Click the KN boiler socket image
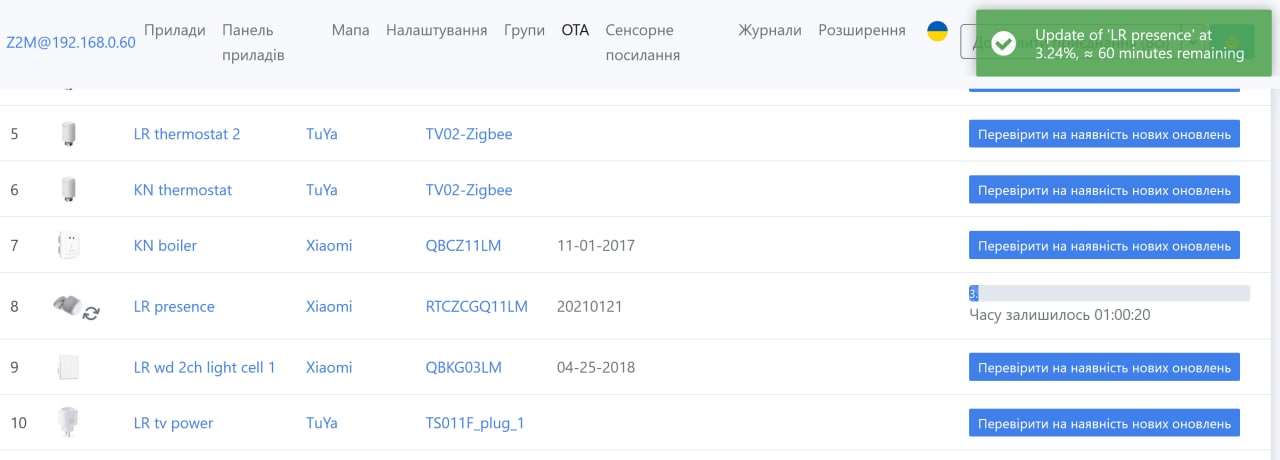The image size is (1280, 460). tap(68, 245)
